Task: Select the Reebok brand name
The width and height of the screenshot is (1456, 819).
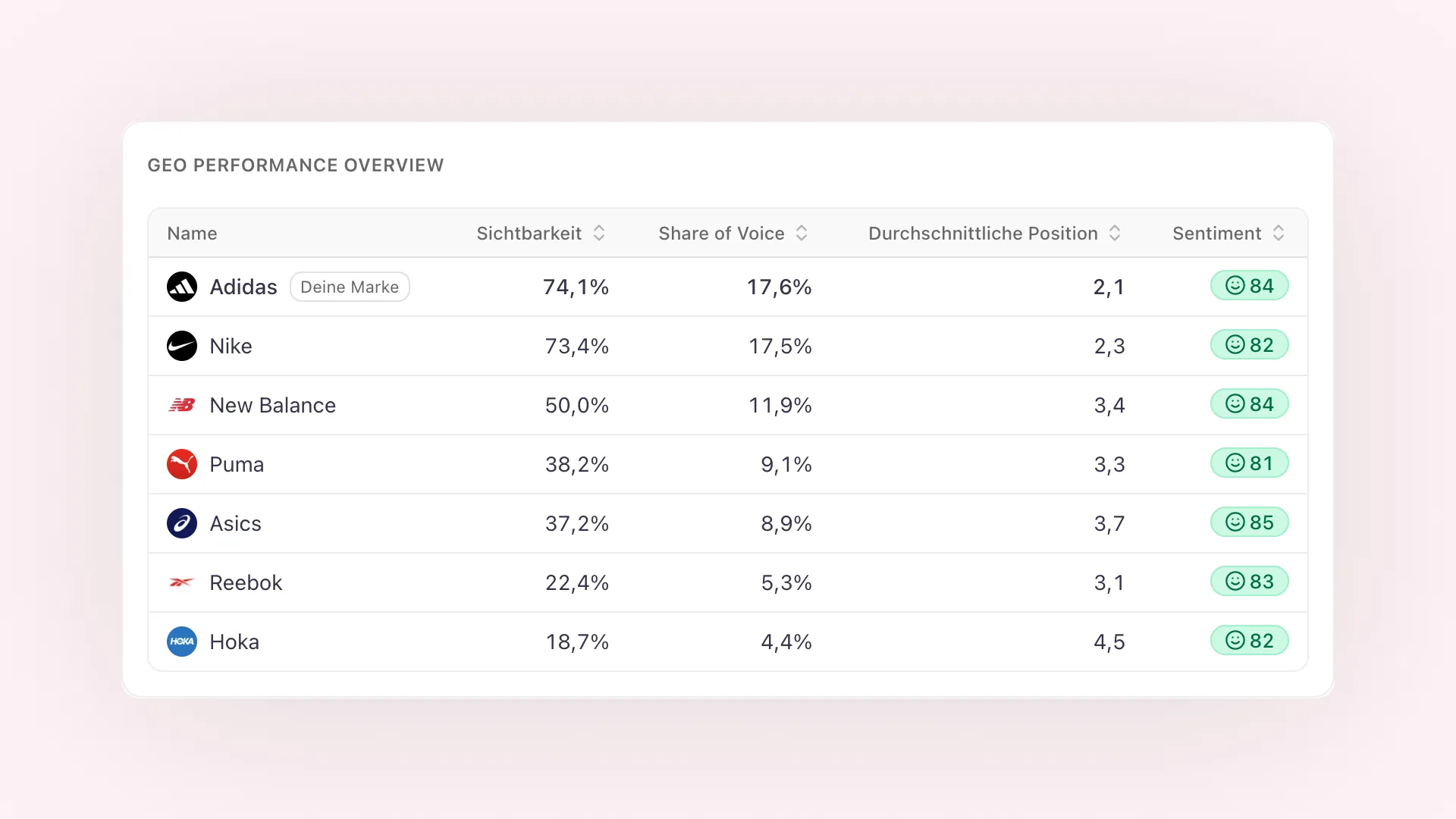Action: pyautogui.click(x=246, y=582)
